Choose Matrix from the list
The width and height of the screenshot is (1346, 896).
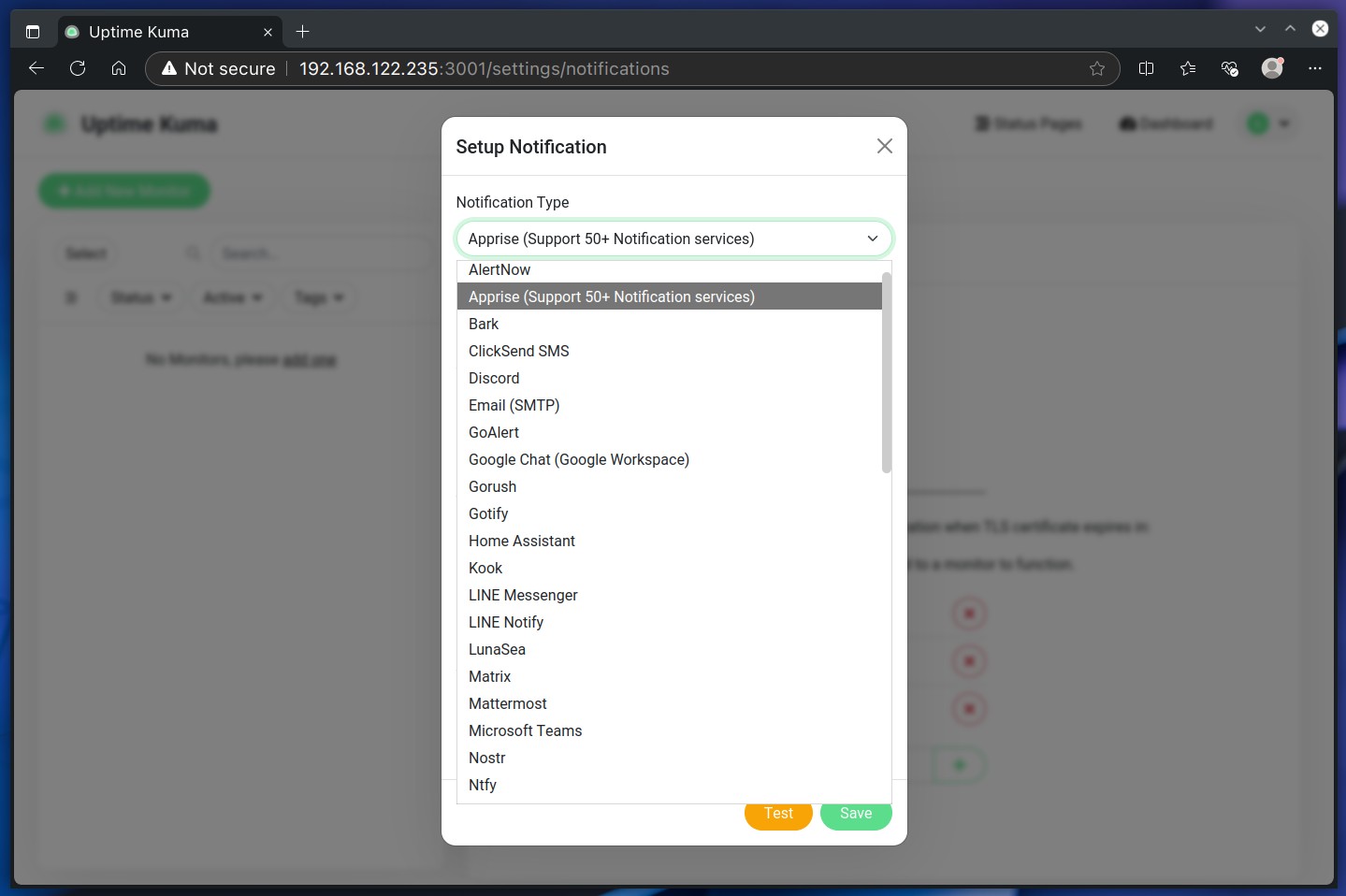[670, 676]
